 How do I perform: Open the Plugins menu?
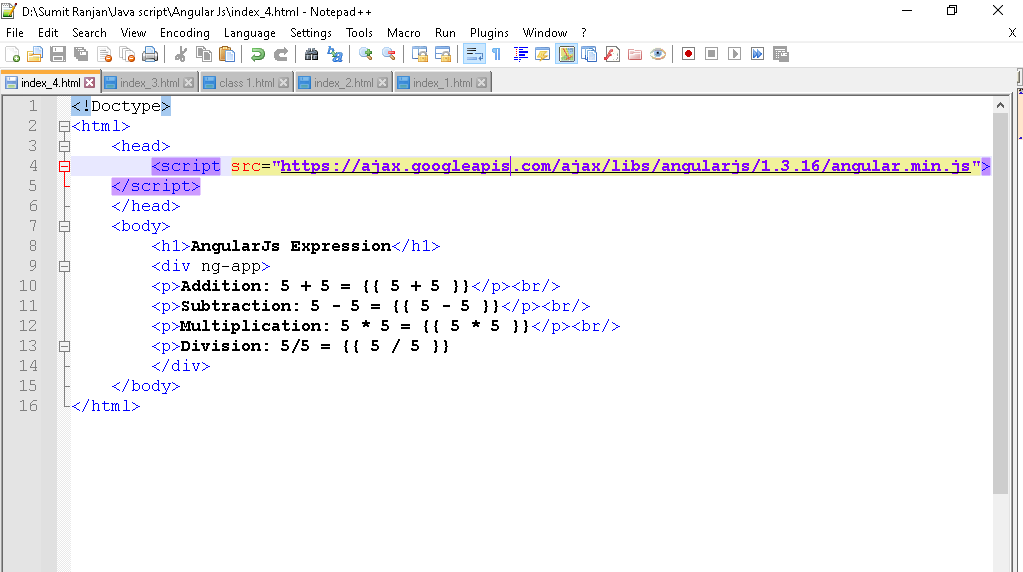[489, 33]
